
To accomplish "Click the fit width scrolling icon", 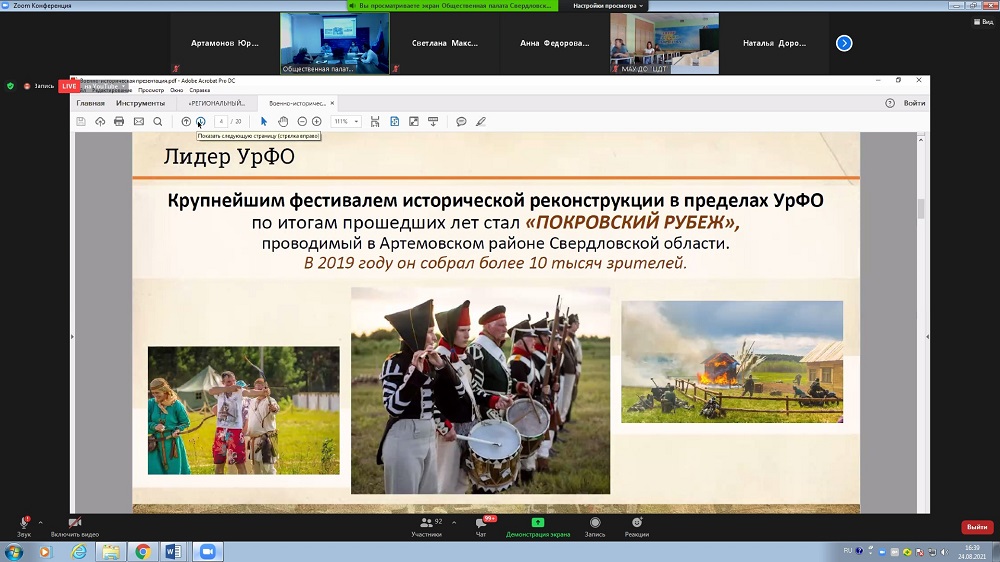I will point(375,122).
